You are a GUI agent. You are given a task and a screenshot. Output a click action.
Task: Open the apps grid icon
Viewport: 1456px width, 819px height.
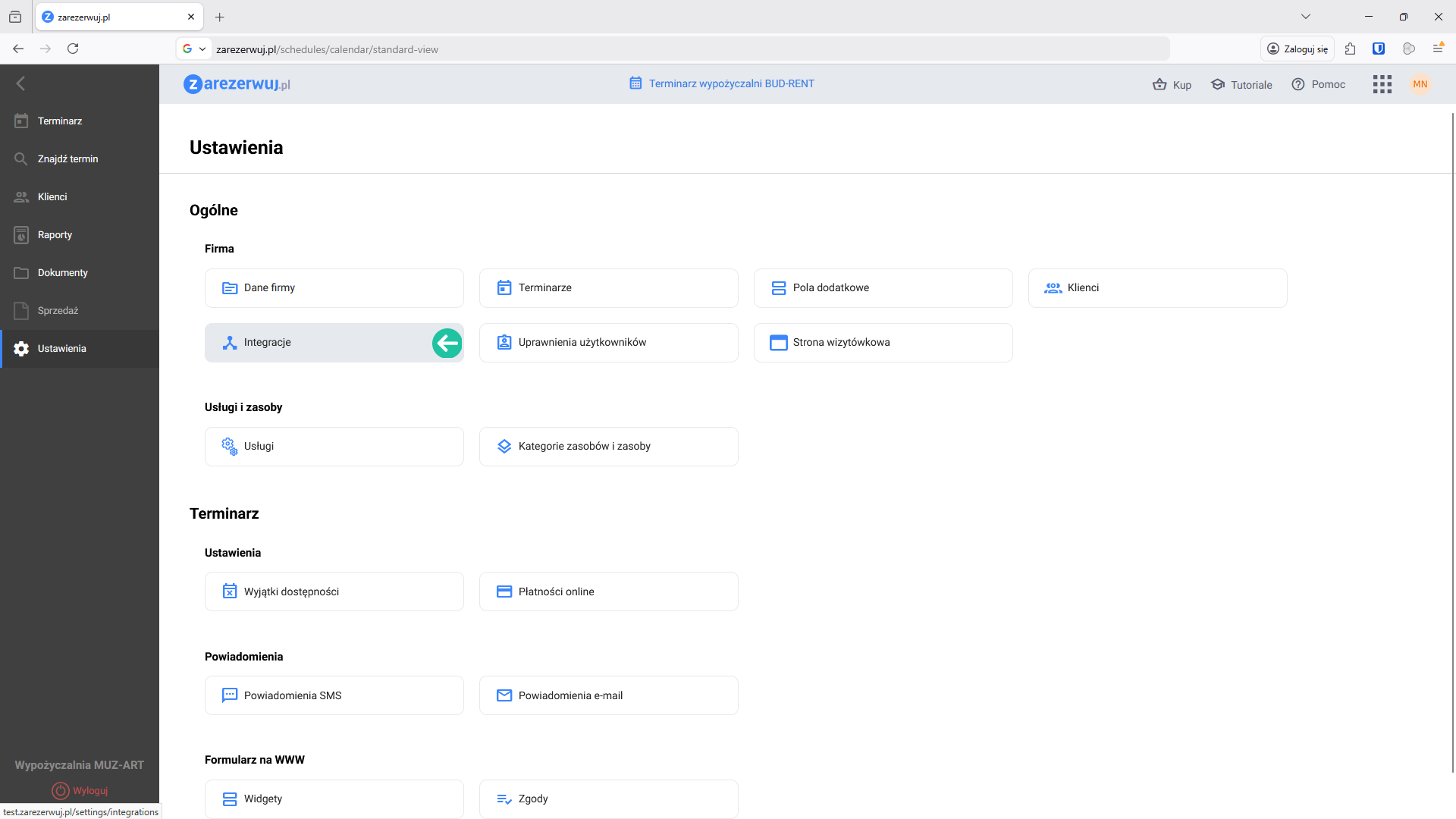point(1382,84)
